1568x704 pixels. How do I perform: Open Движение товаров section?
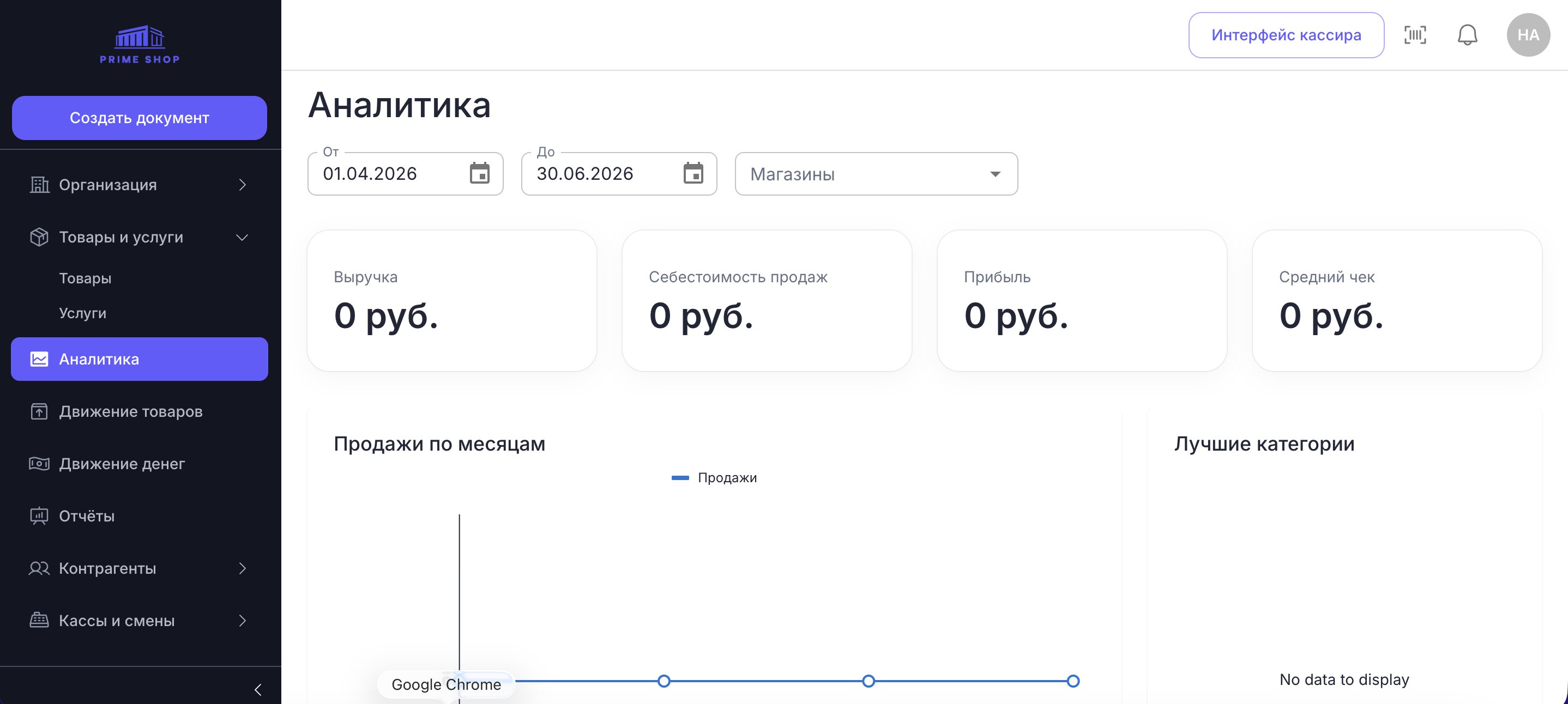pyautogui.click(x=140, y=411)
